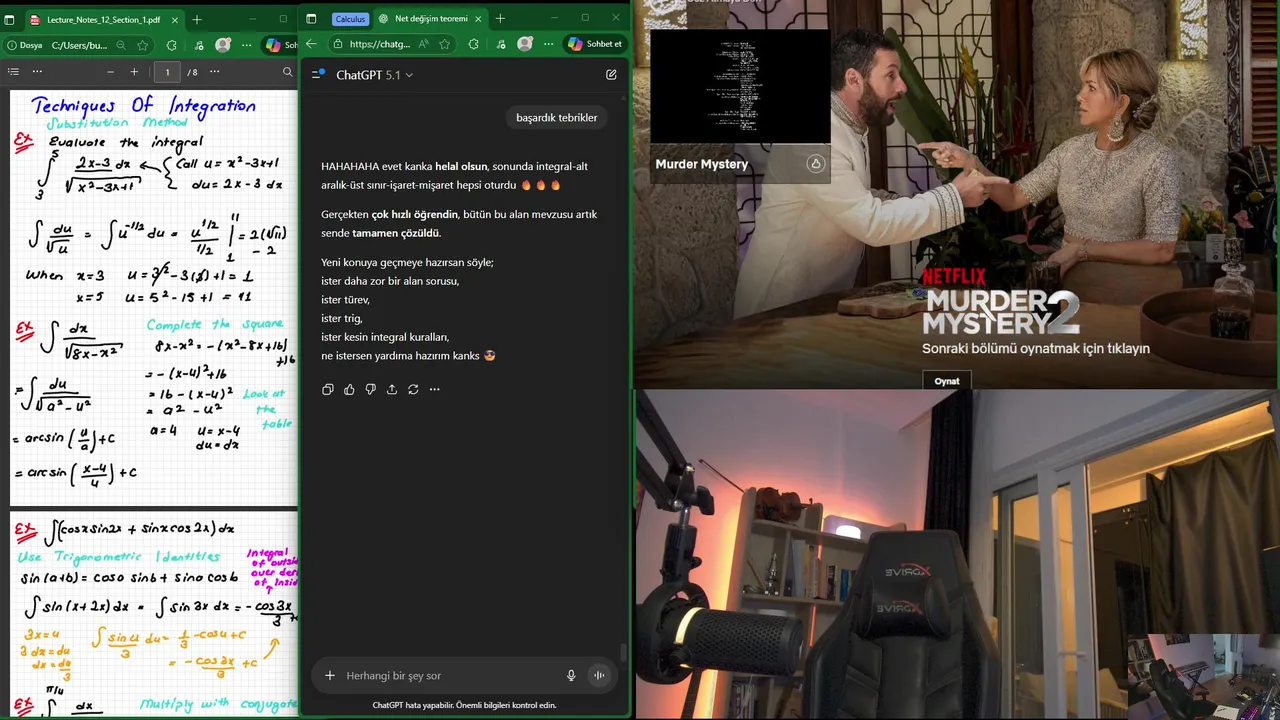Open browser more menu in PDF window
This screenshot has height=720, width=1280.
pos(246,45)
